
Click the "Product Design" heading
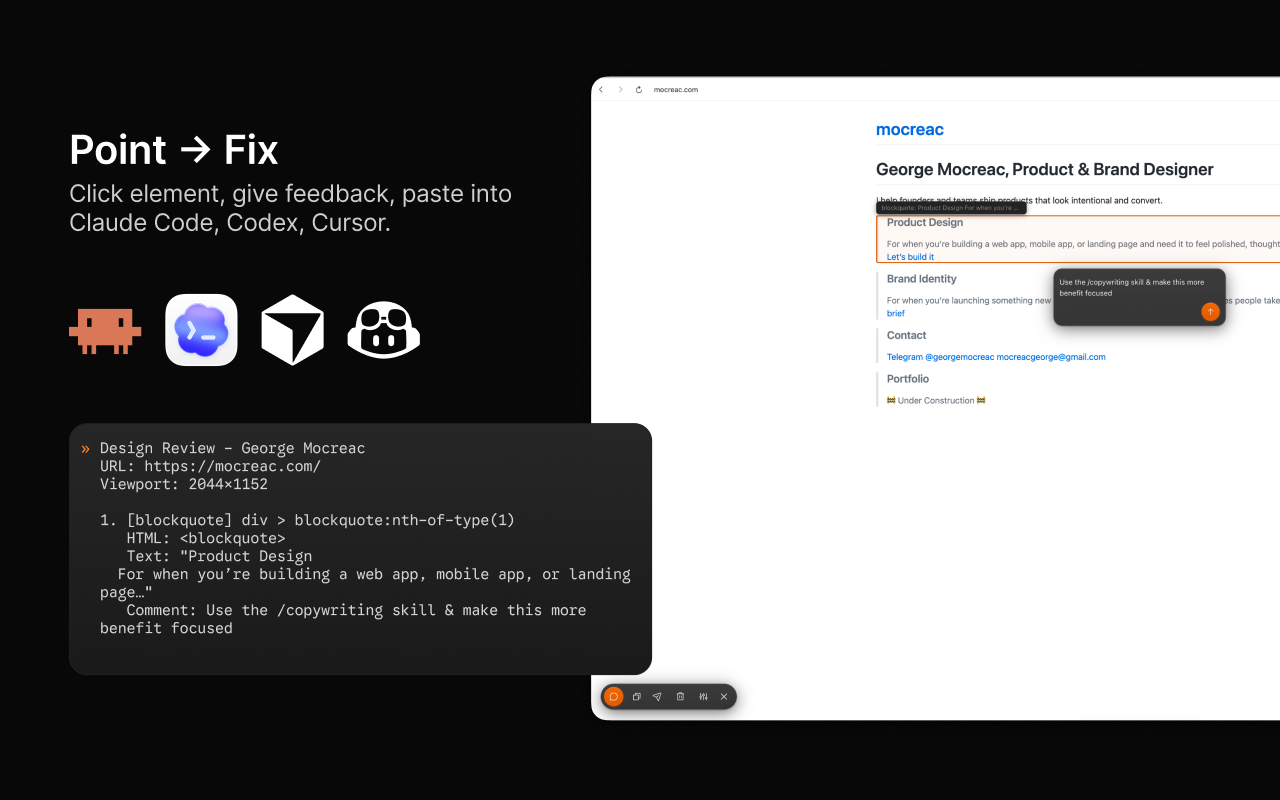tap(925, 223)
